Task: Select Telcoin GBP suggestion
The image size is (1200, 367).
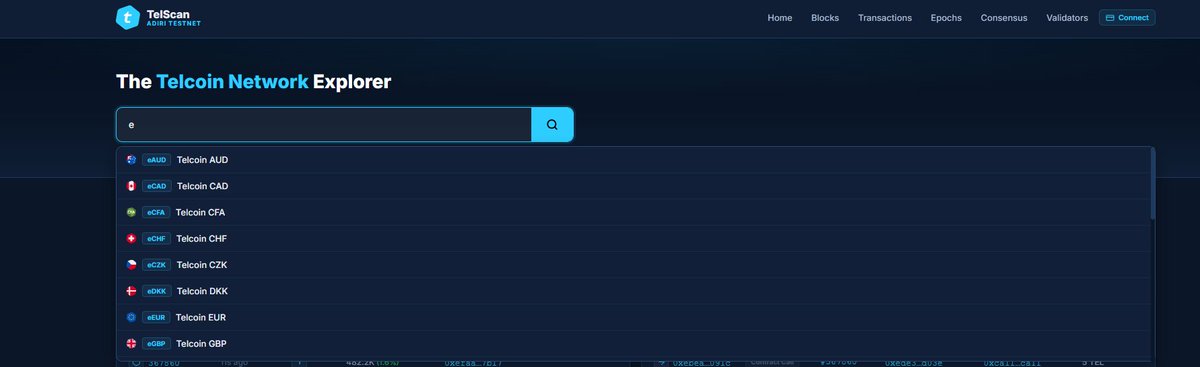Action: pyautogui.click(x=634, y=343)
